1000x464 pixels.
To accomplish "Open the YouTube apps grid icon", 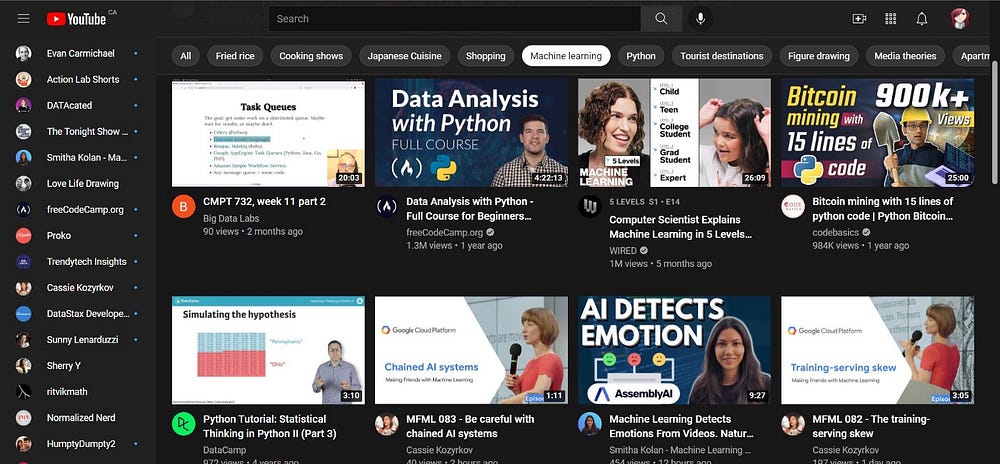I will (x=890, y=18).
